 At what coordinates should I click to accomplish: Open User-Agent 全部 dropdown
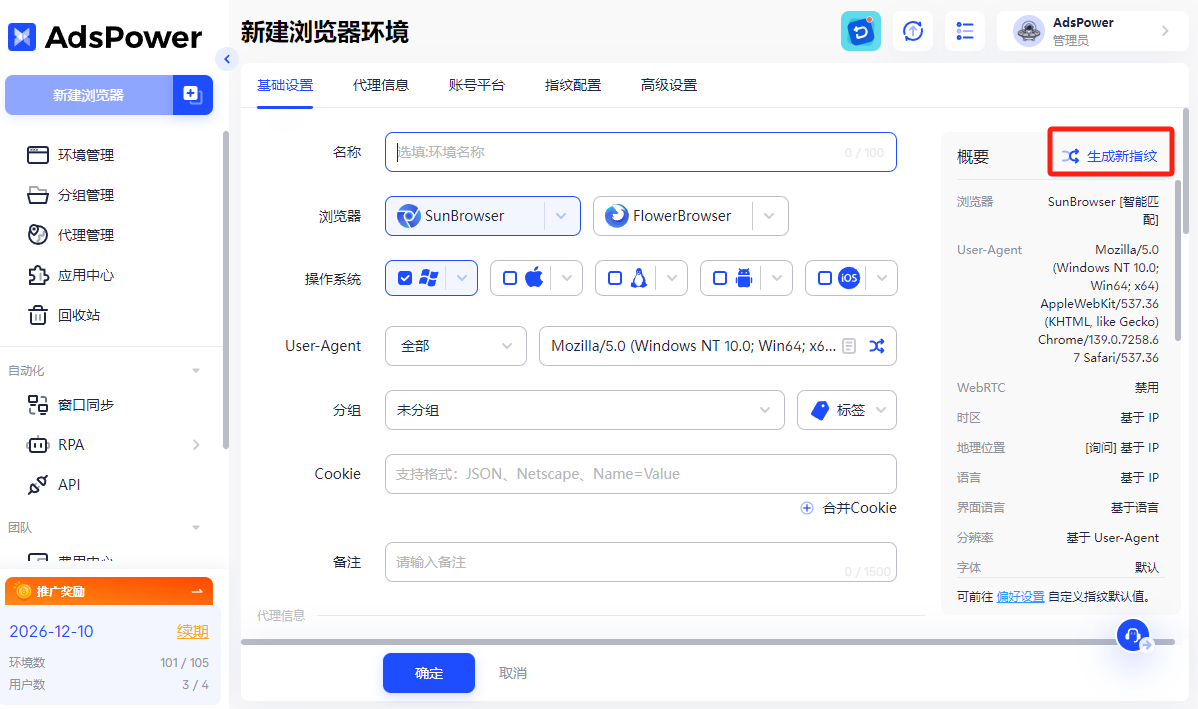coord(456,346)
